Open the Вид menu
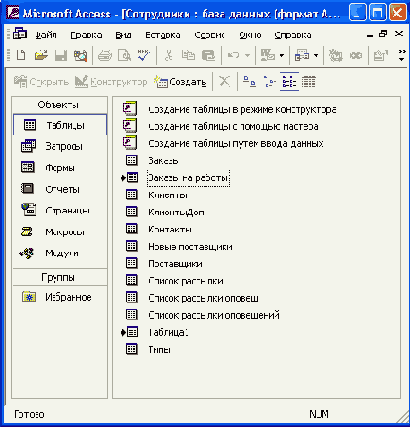Image resolution: width=410 pixels, height=427 pixels. (123, 35)
